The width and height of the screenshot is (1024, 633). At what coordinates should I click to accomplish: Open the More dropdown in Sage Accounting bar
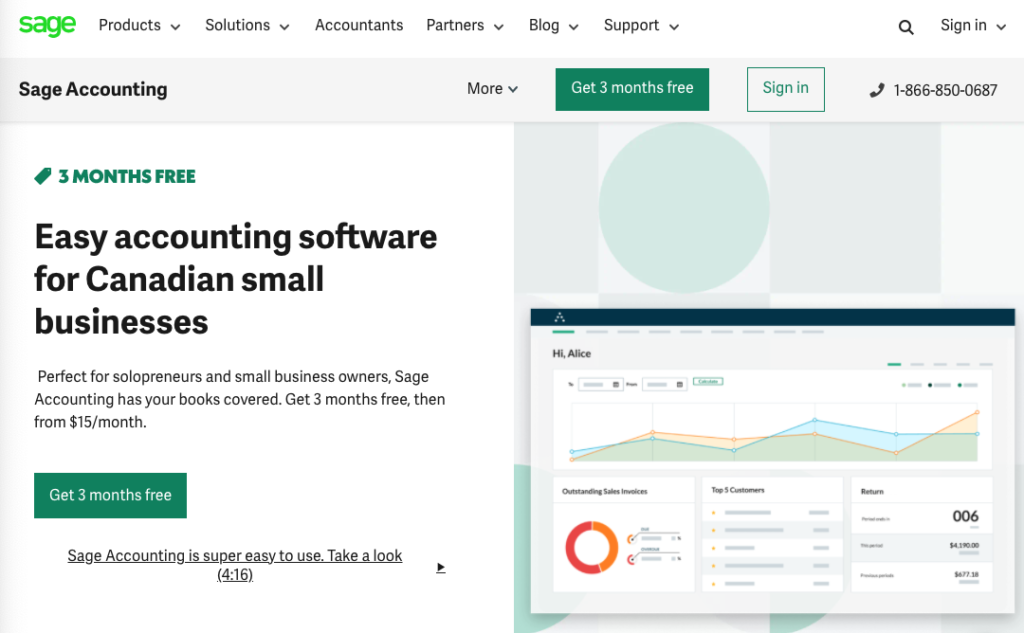(x=492, y=89)
